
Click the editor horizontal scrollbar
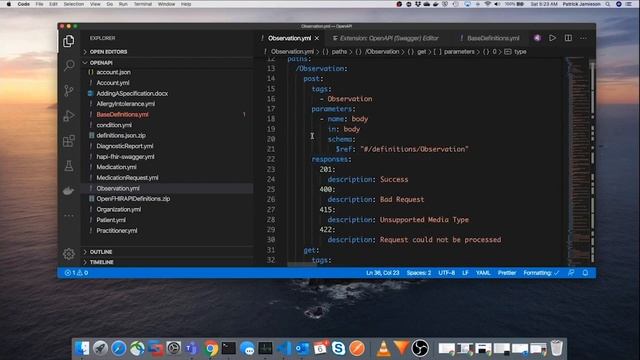pos(302,264)
